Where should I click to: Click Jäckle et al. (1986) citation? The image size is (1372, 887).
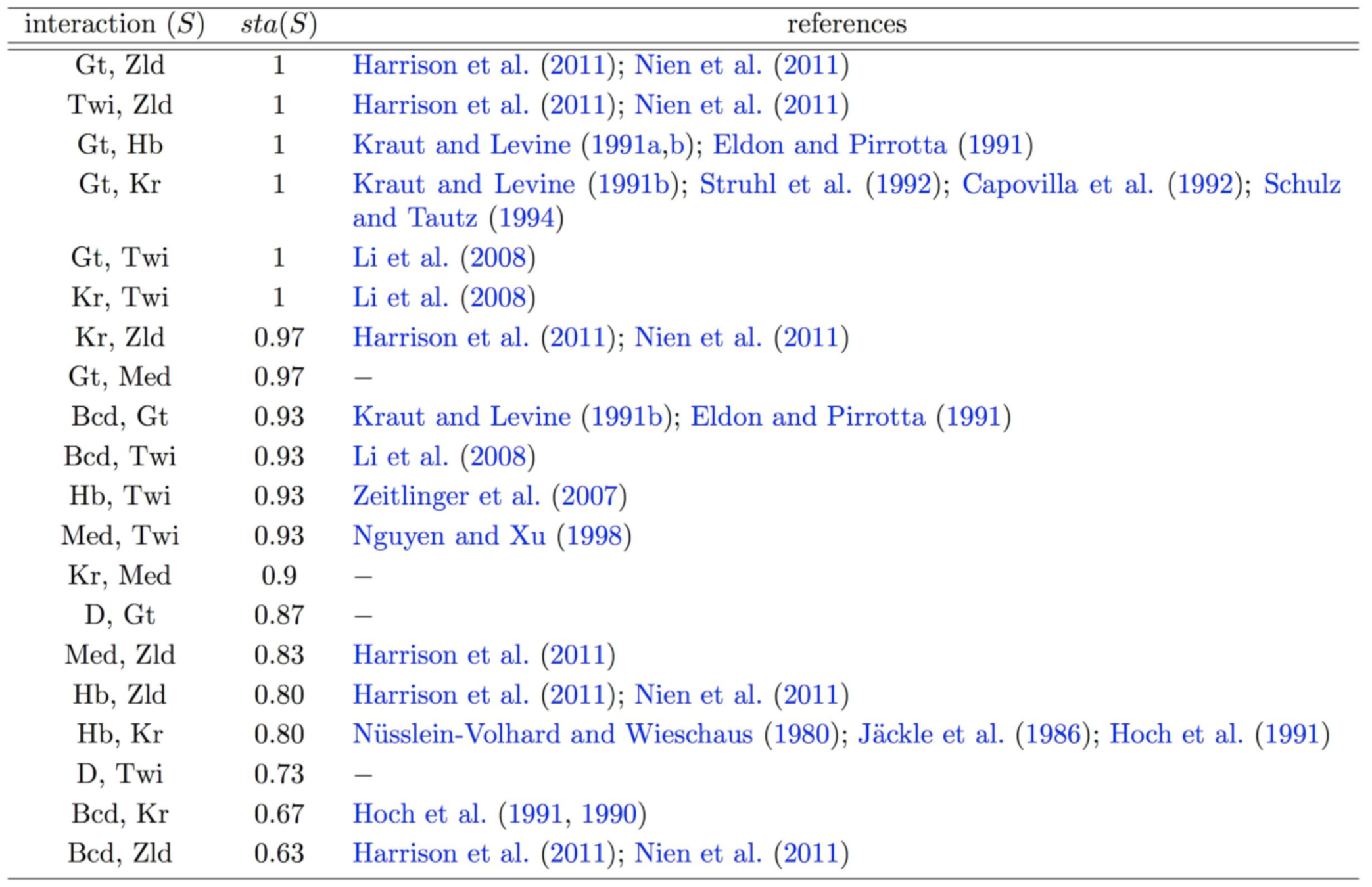click(930, 735)
